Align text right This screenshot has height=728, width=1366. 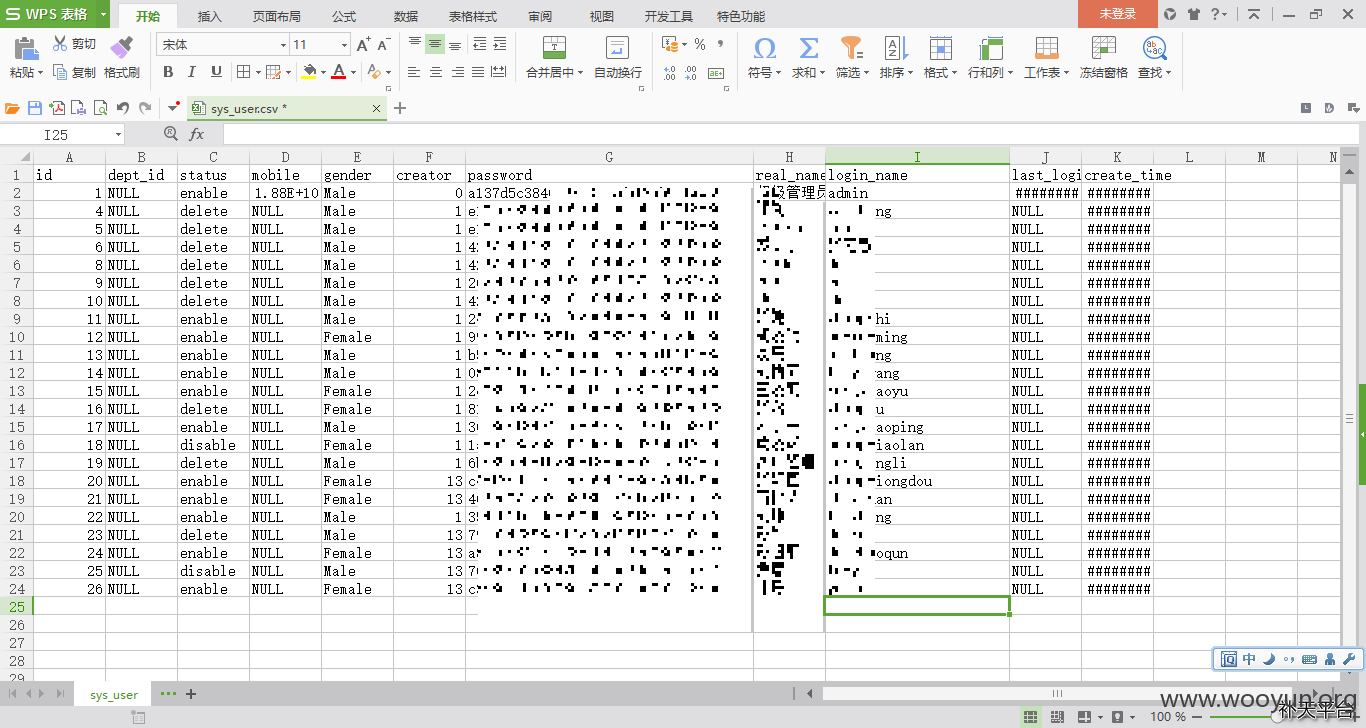point(458,72)
